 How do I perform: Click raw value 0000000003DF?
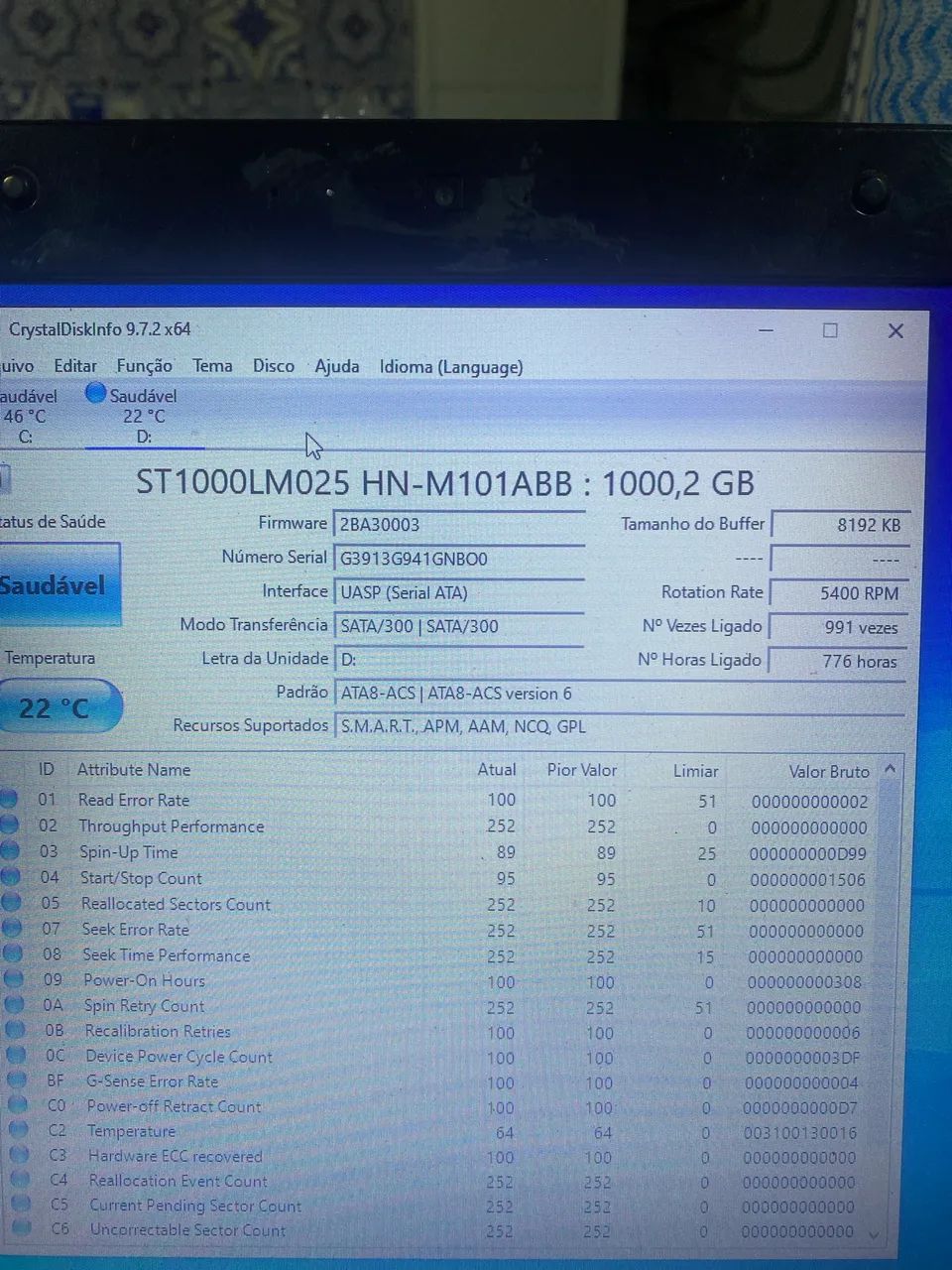tap(802, 1058)
